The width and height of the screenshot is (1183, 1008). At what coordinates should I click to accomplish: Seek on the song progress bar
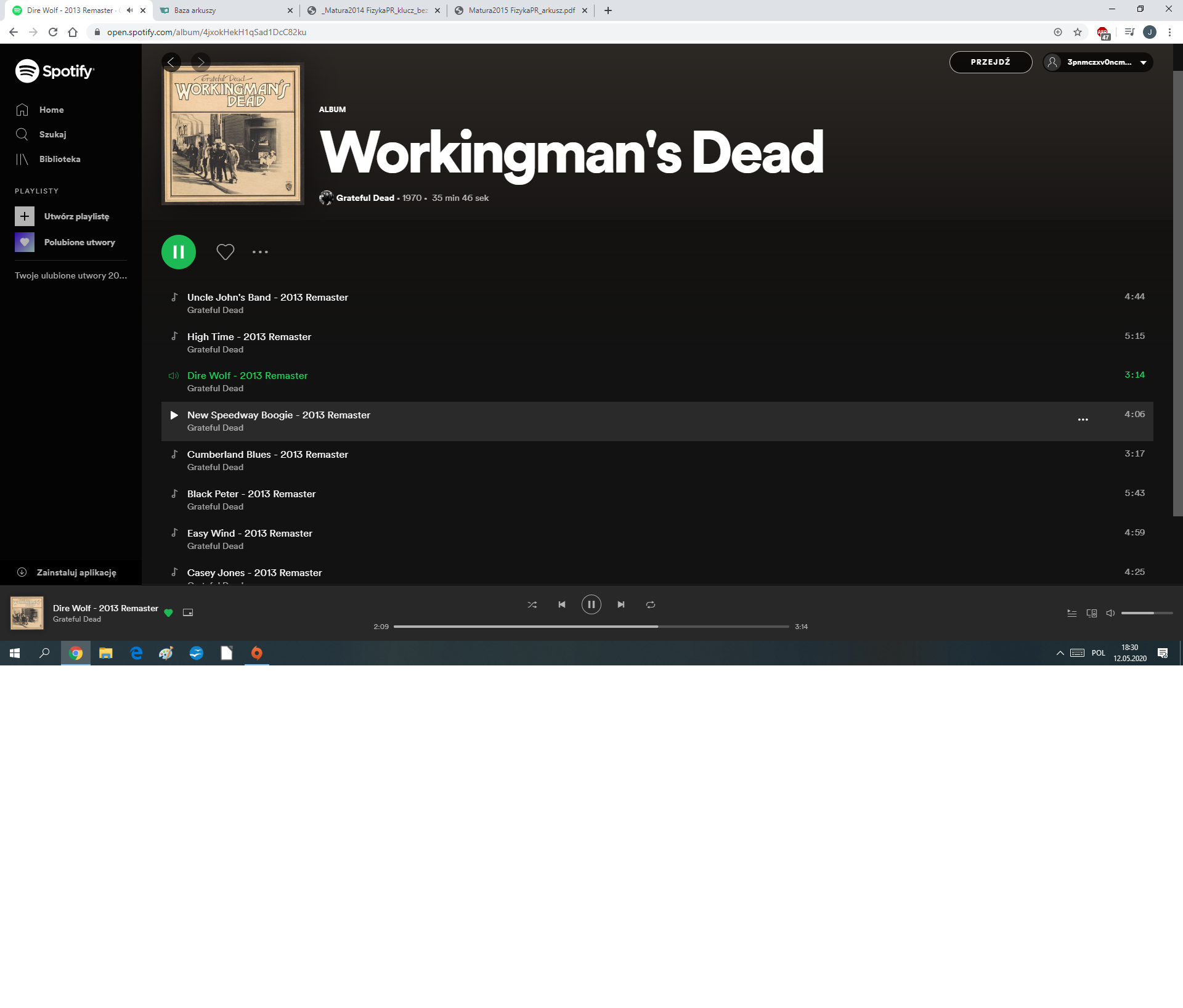pos(591,627)
